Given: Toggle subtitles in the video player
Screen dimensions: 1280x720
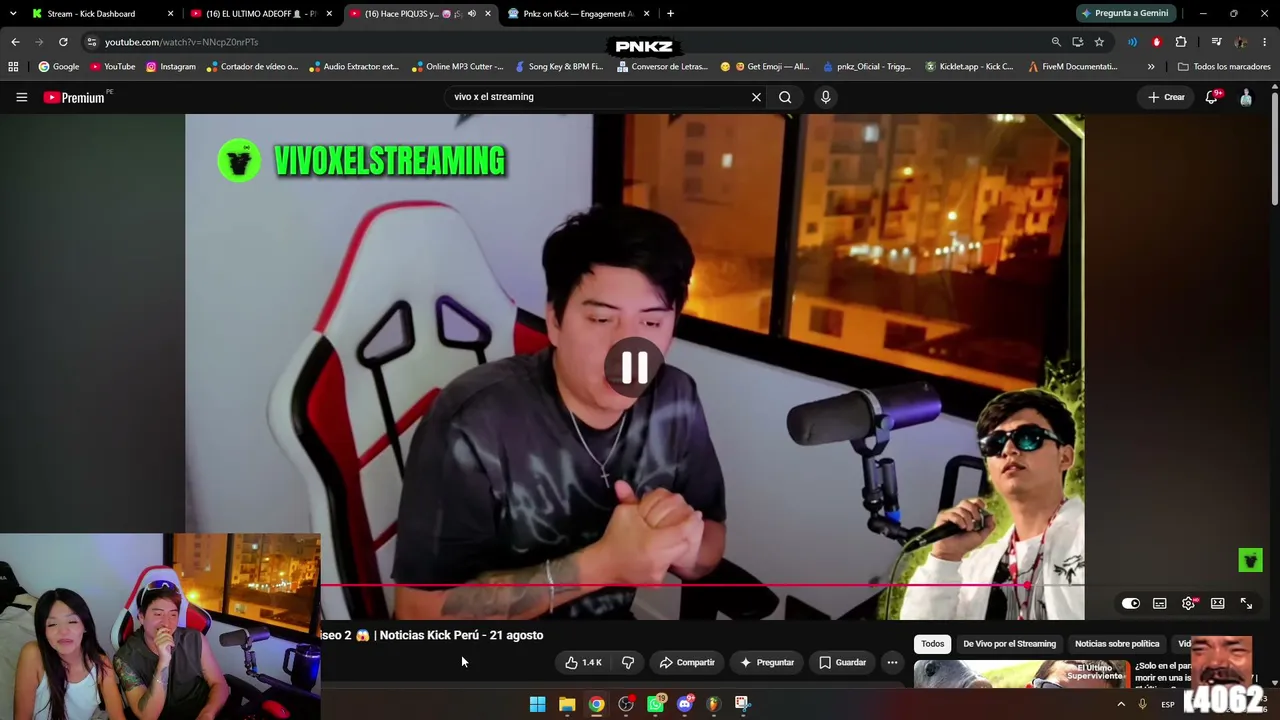Looking at the screenshot, I should tap(1159, 604).
